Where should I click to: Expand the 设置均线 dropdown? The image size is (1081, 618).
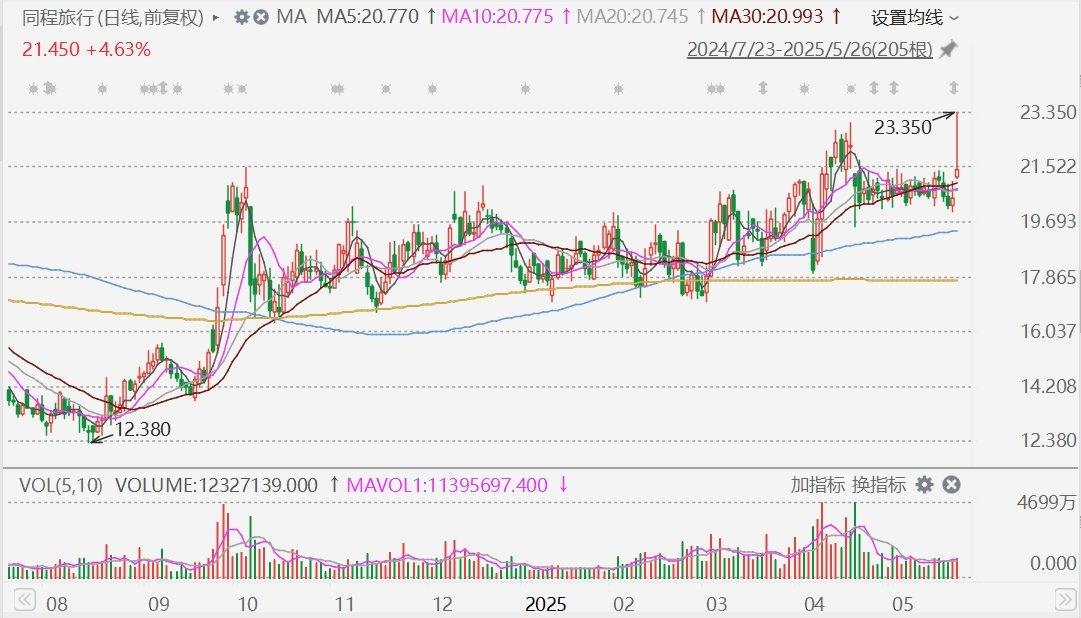[914, 18]
